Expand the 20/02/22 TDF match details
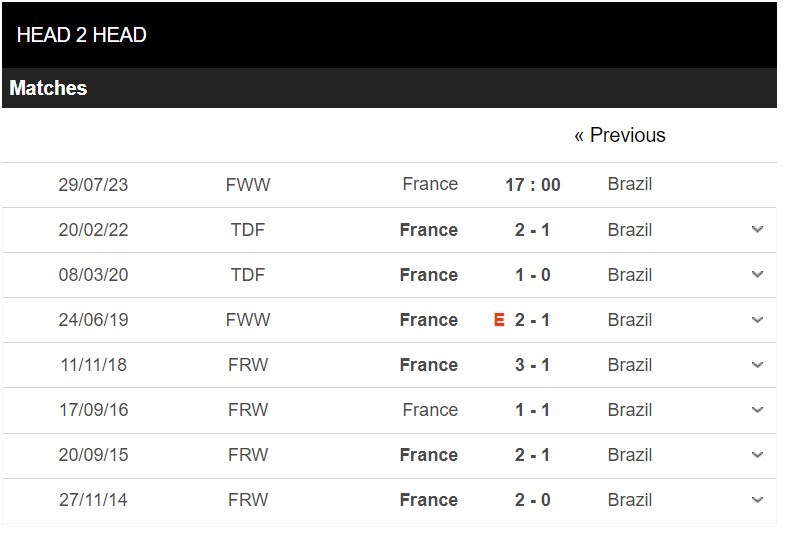 (x=757, y=230)
